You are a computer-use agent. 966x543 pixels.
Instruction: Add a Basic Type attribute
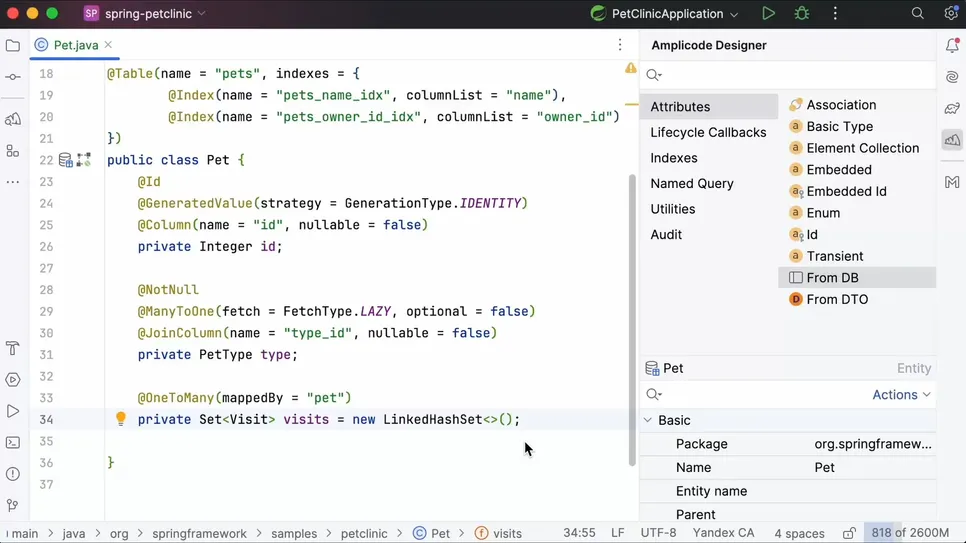[x=858, y=126]
